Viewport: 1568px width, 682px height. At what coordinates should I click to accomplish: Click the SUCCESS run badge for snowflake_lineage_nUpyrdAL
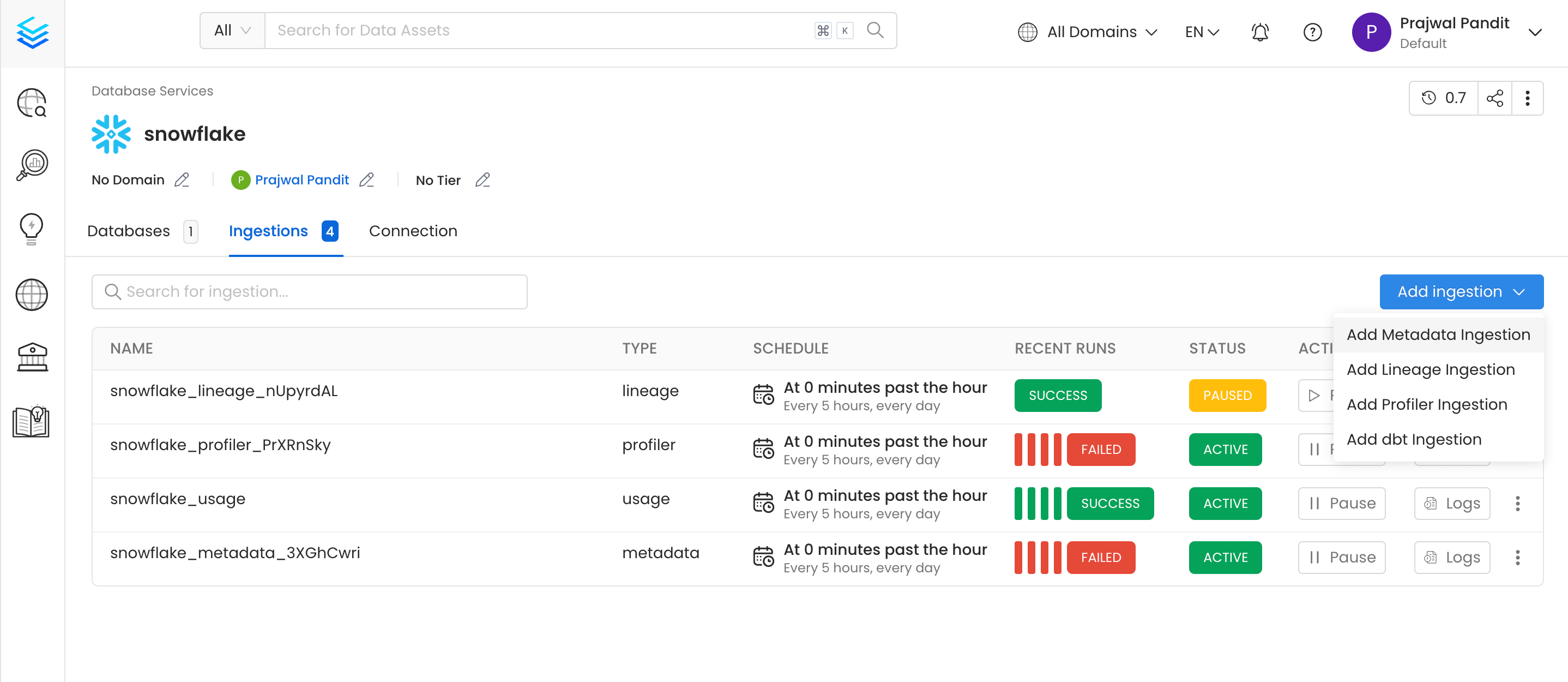(1057, 396)
